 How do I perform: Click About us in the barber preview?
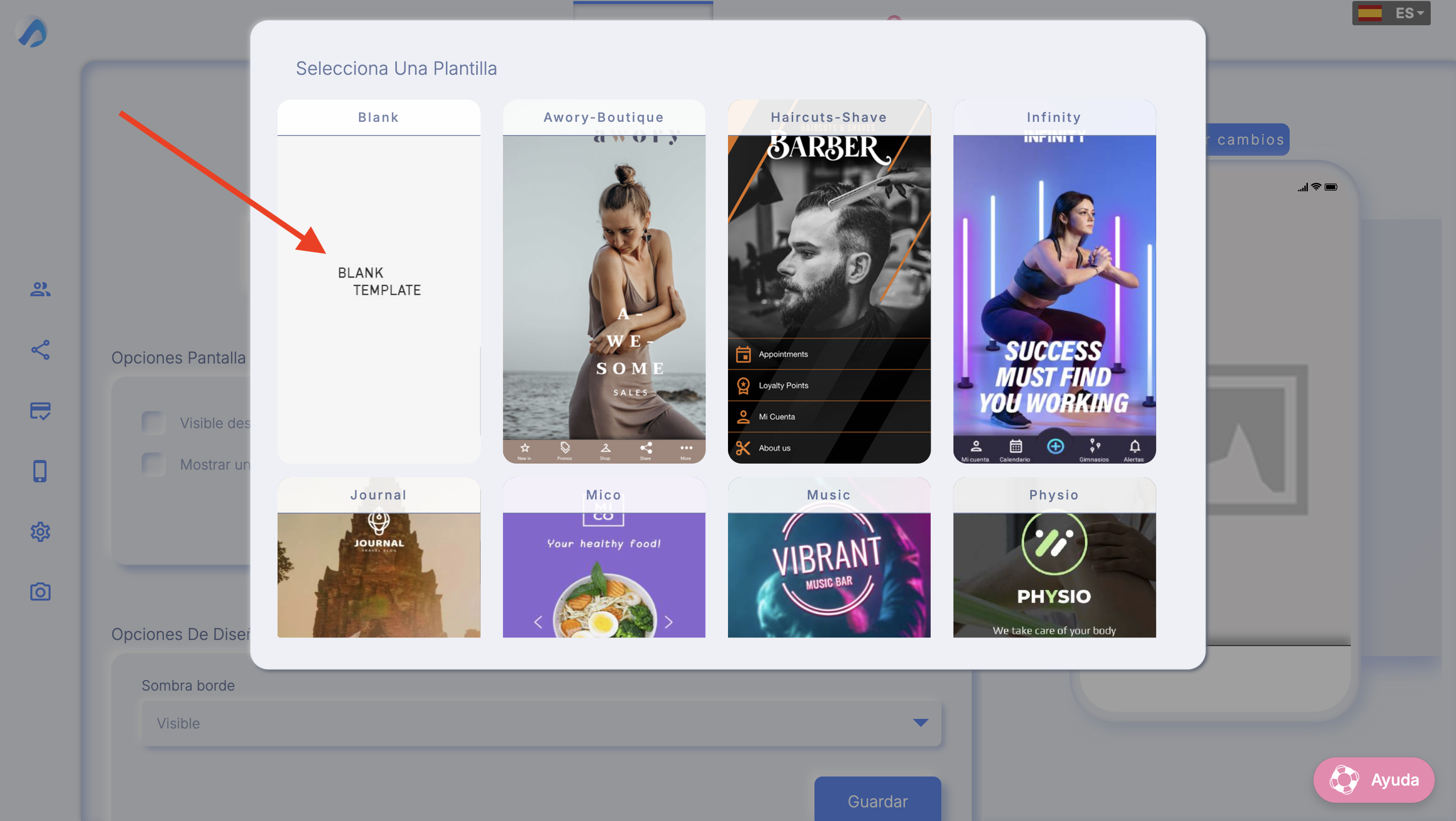829,448
